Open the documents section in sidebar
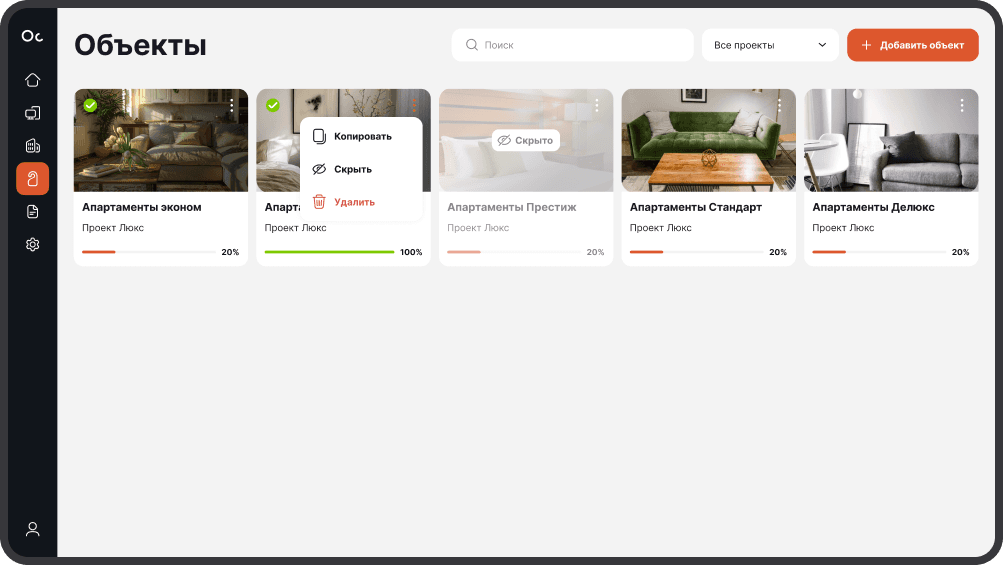1003x565 pixels. coord(32,211)
